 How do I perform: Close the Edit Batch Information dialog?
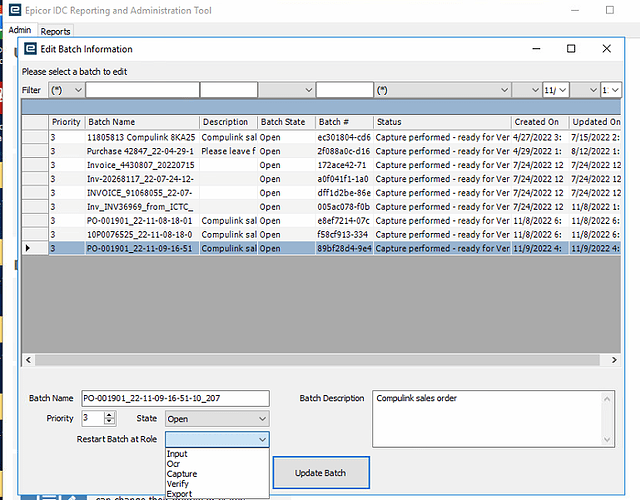pyautogui.click(x=607, y=49)
